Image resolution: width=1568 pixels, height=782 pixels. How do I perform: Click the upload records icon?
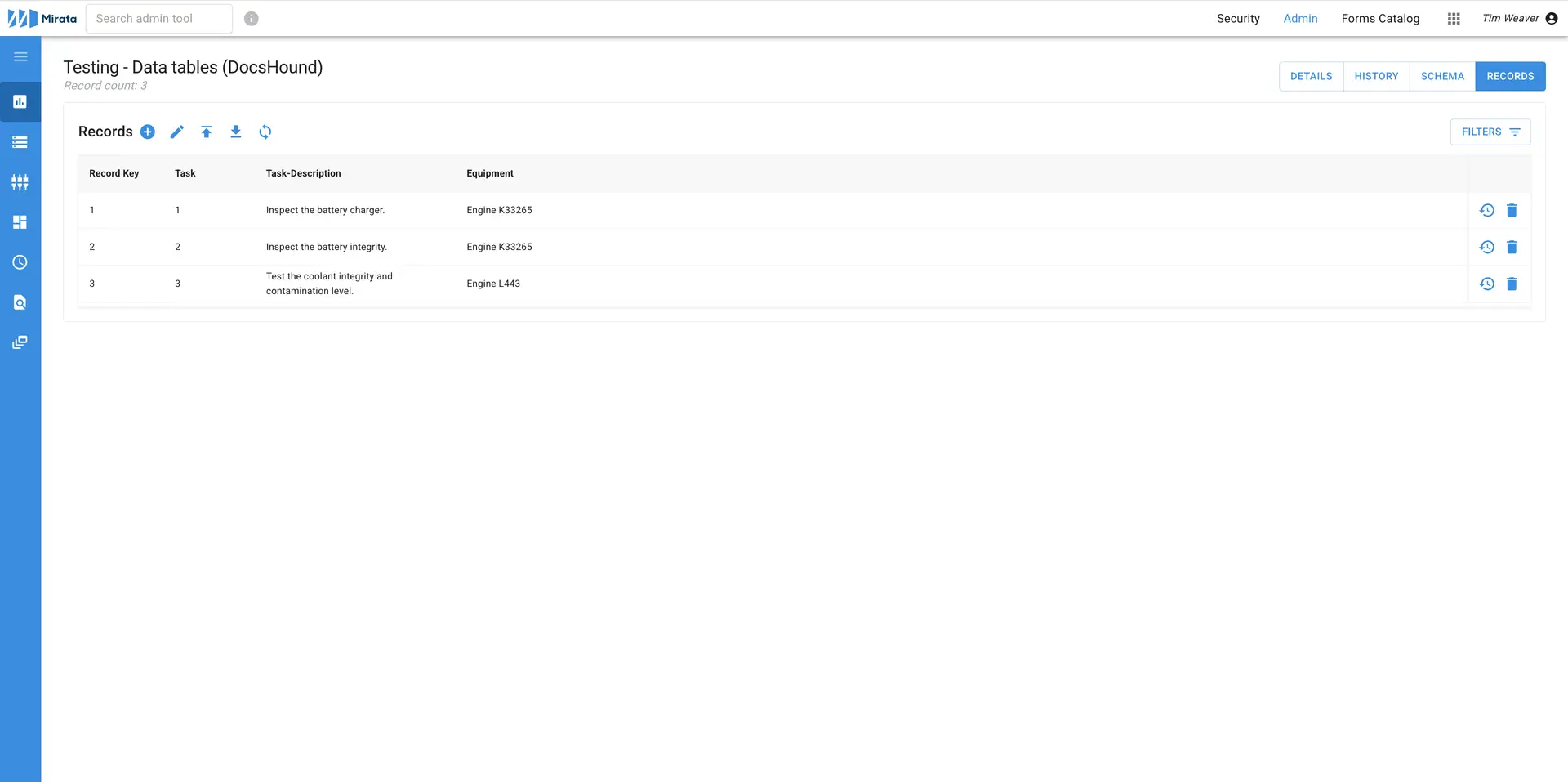[x=207, y=132]
